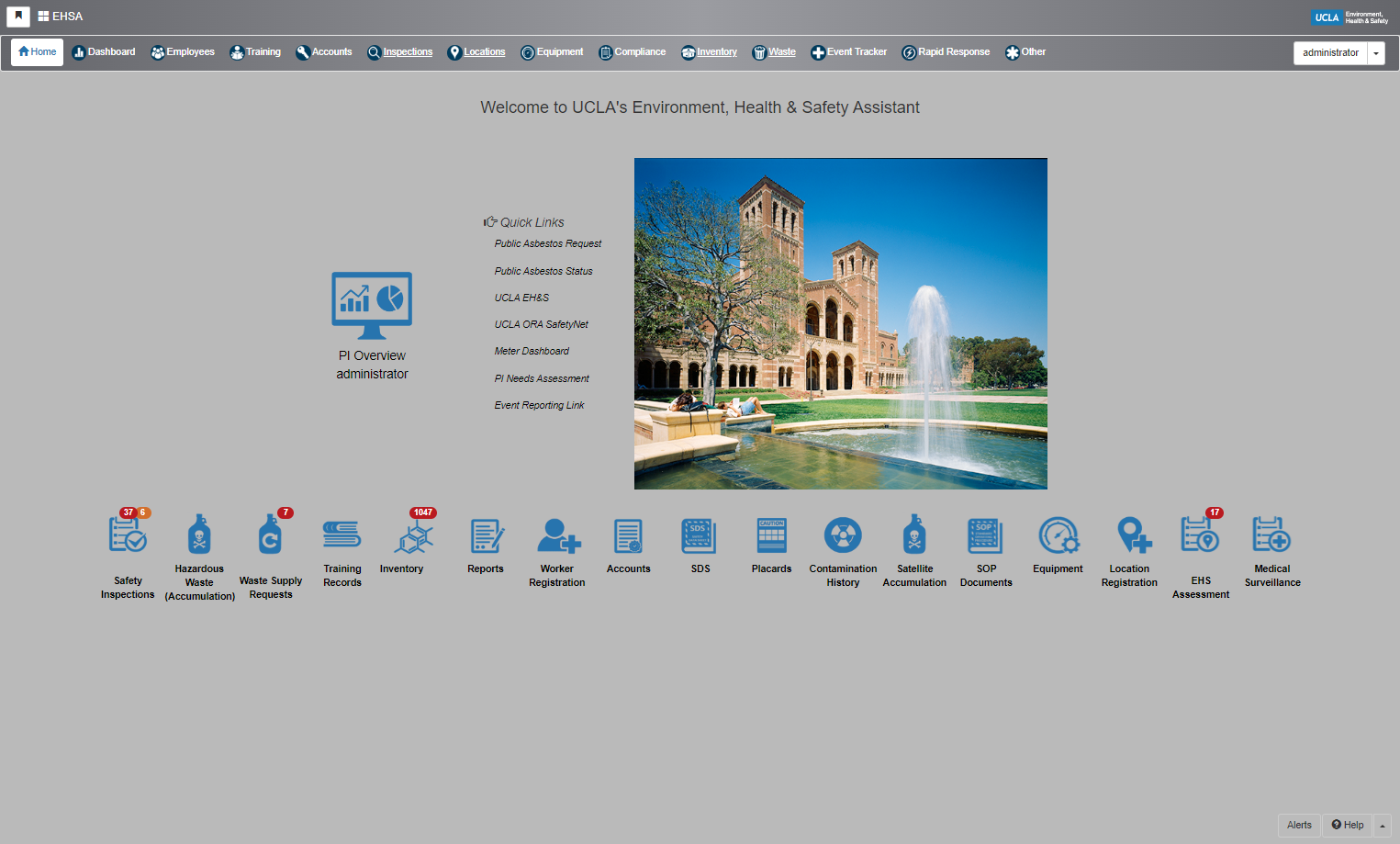
Task: Open the Training Records icon
Action: pos(342,535)
